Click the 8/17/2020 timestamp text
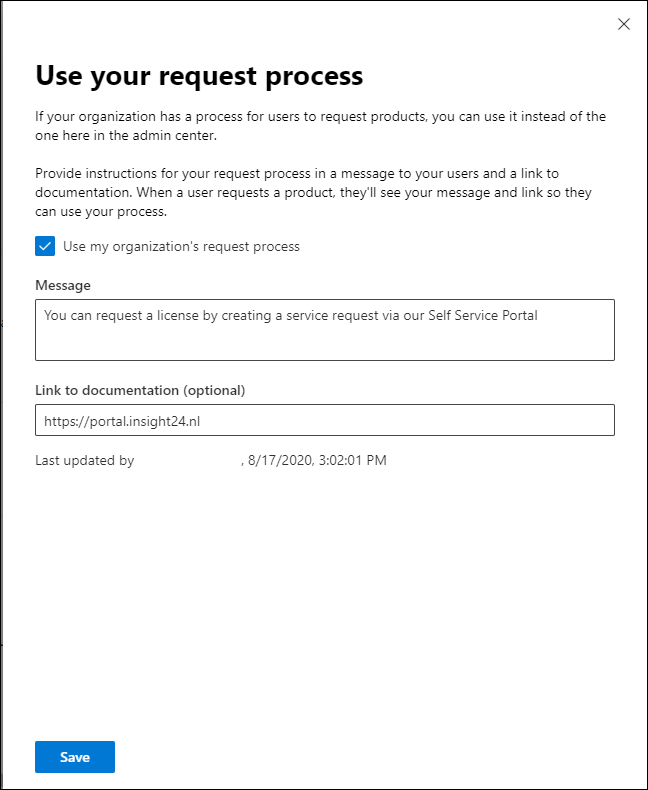648x790 pixels. 317,460
